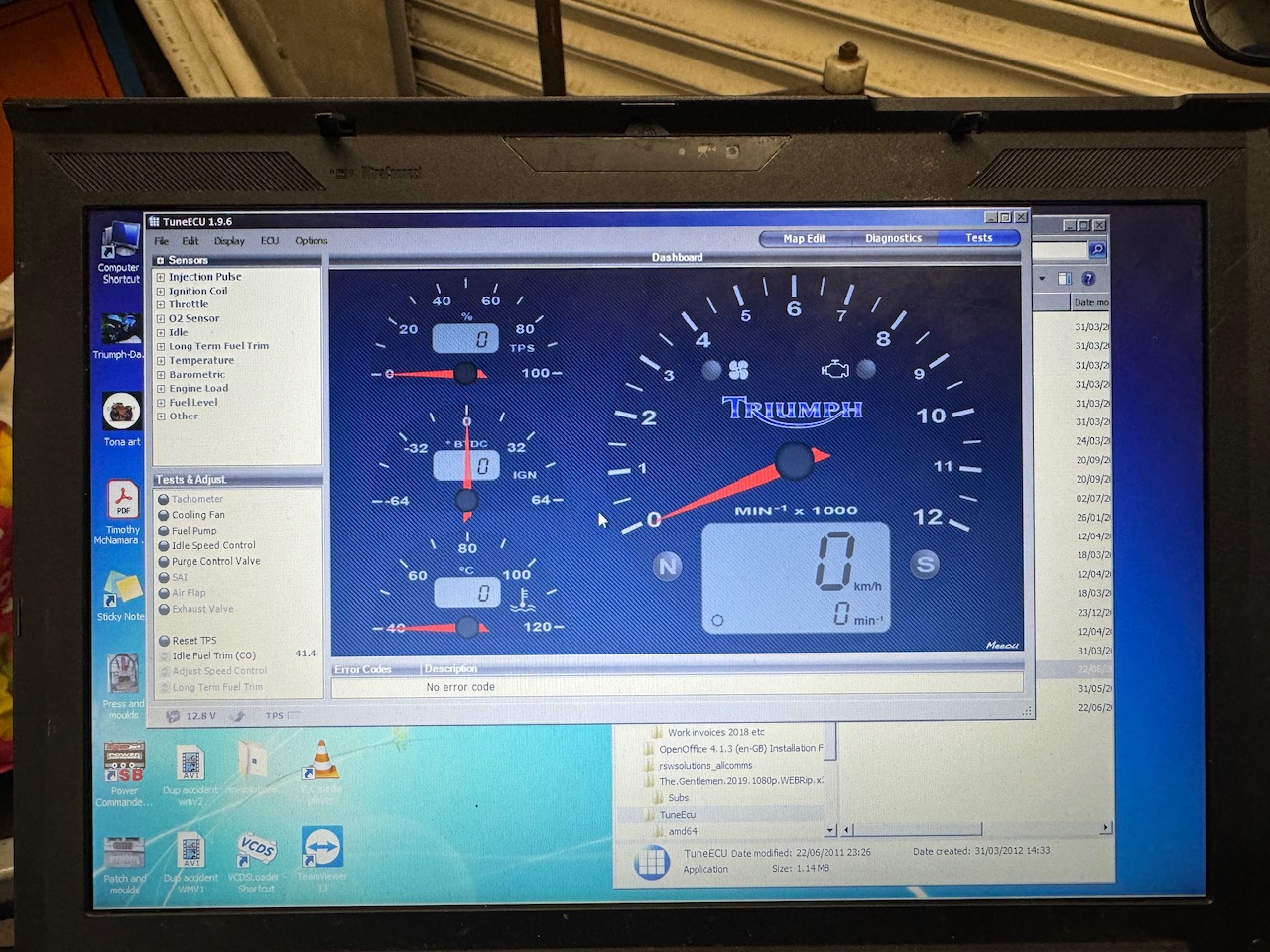This screenshot has height=952, width=1270.
Task: Open the Computer Shortcut desktop icon
Action: click(x=119, y=251)
